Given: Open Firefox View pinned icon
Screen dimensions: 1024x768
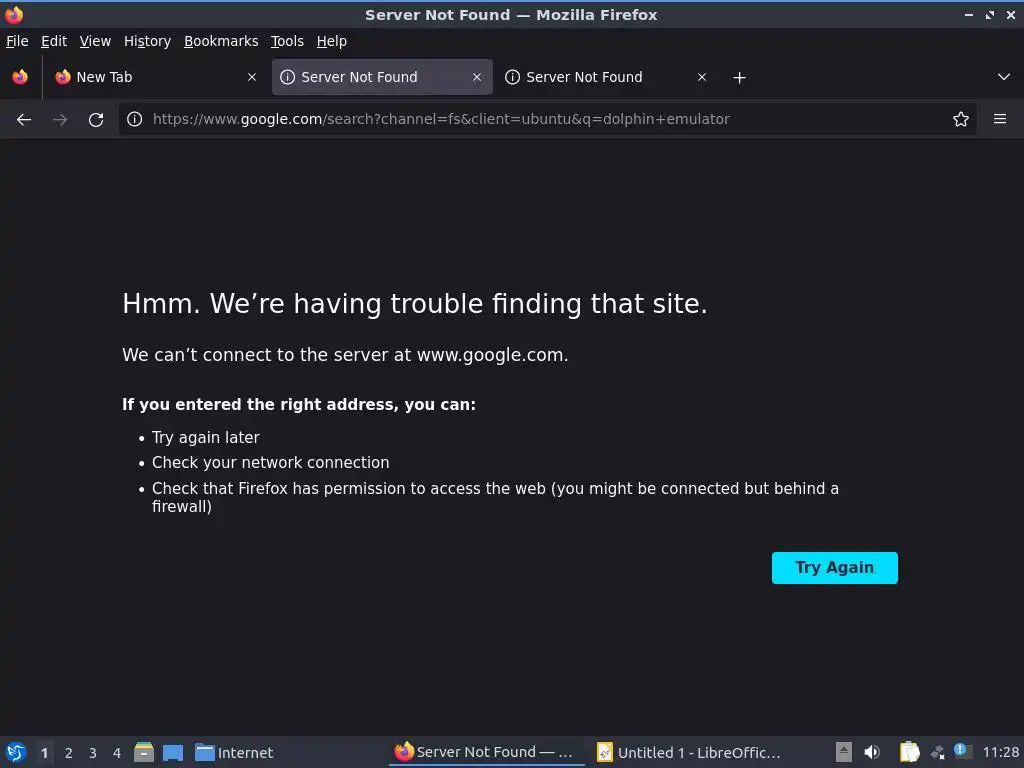Looking at the screenshot, I should click(20, 77).
